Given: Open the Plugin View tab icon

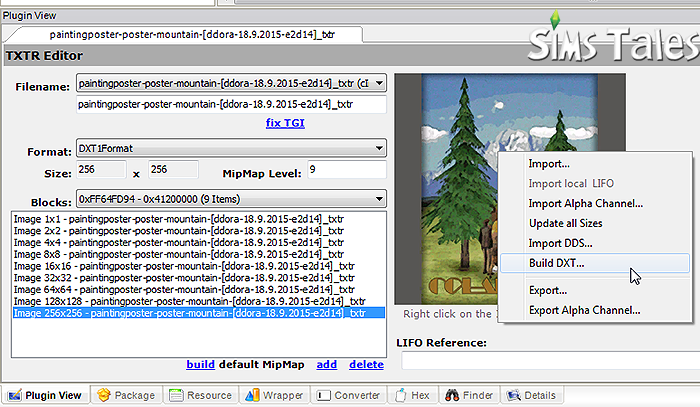Looking at the screenshot, I should pyautogui.click(x=15, y=395).
